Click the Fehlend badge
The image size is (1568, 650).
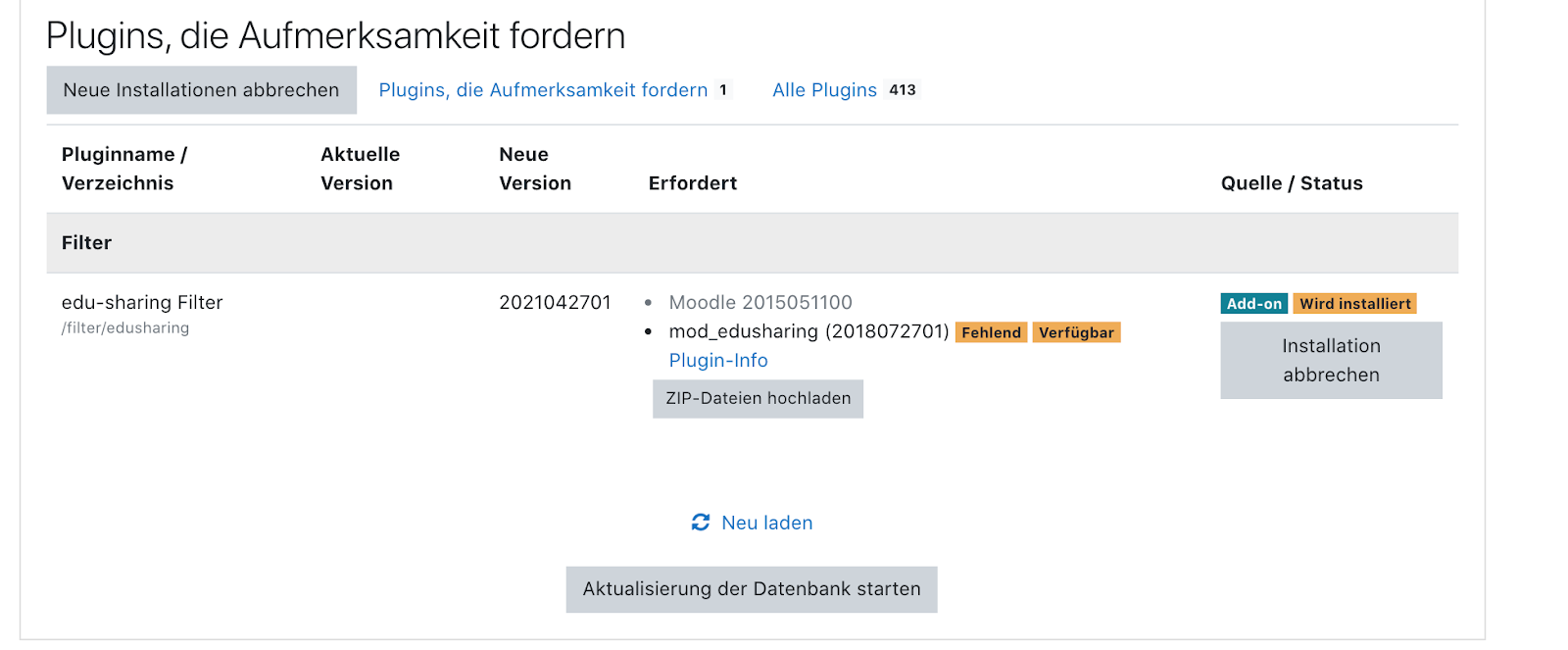tap(991, 332)
